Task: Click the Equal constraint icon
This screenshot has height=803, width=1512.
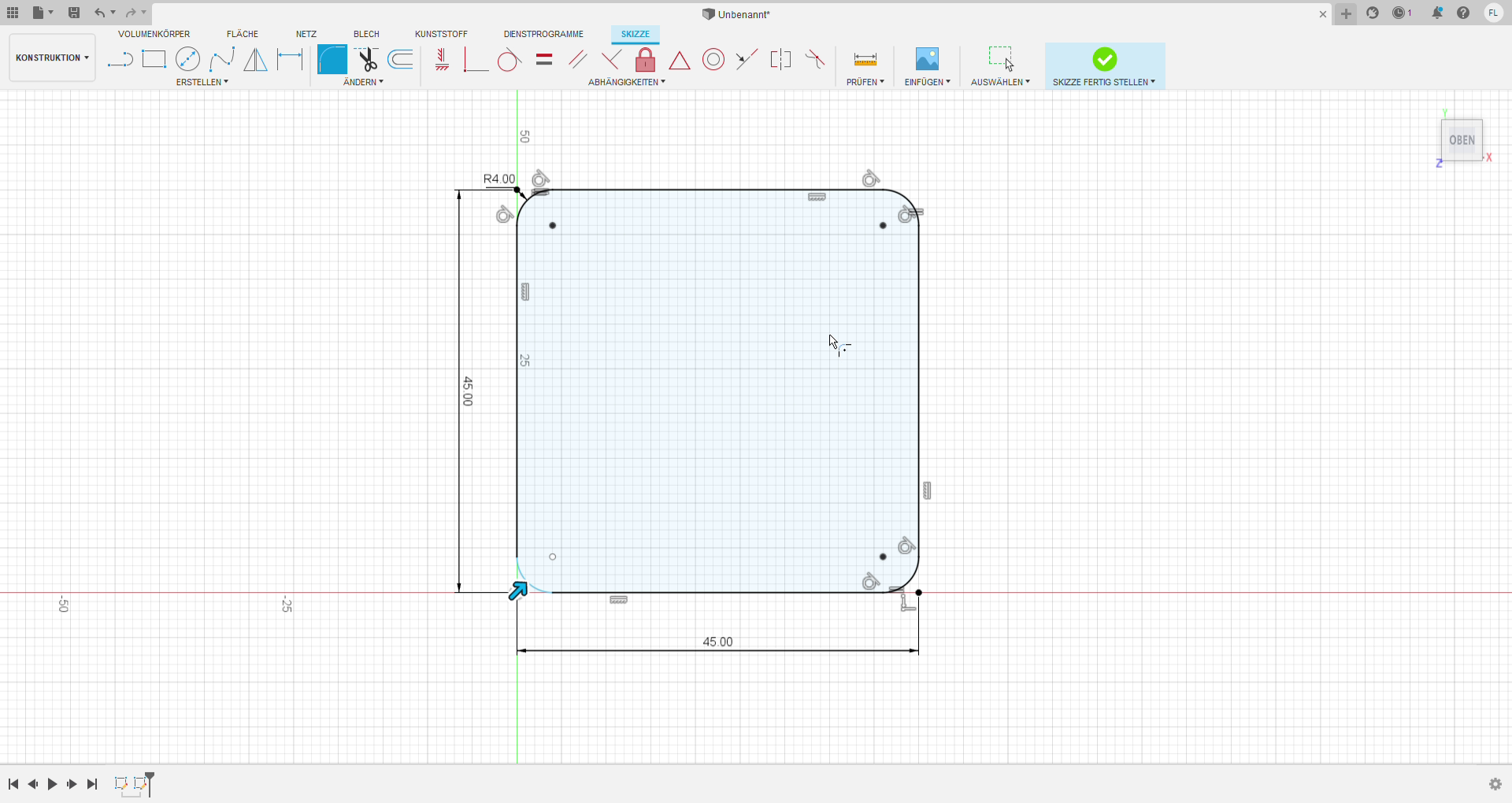Action: tap(544, 60)
